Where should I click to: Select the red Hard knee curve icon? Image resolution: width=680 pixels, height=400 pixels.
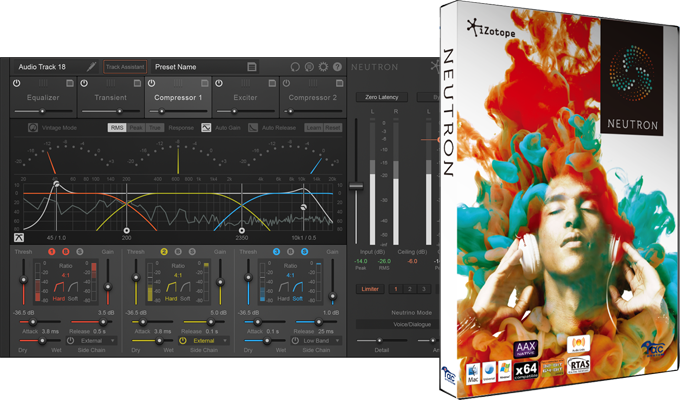coord(59,287)
